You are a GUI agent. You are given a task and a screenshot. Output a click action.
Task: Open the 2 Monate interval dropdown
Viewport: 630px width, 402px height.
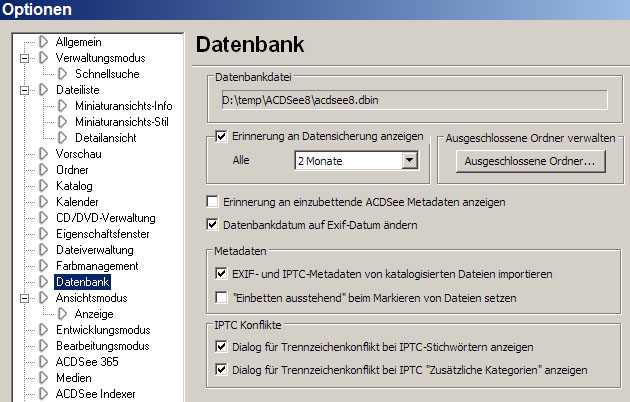408,160
